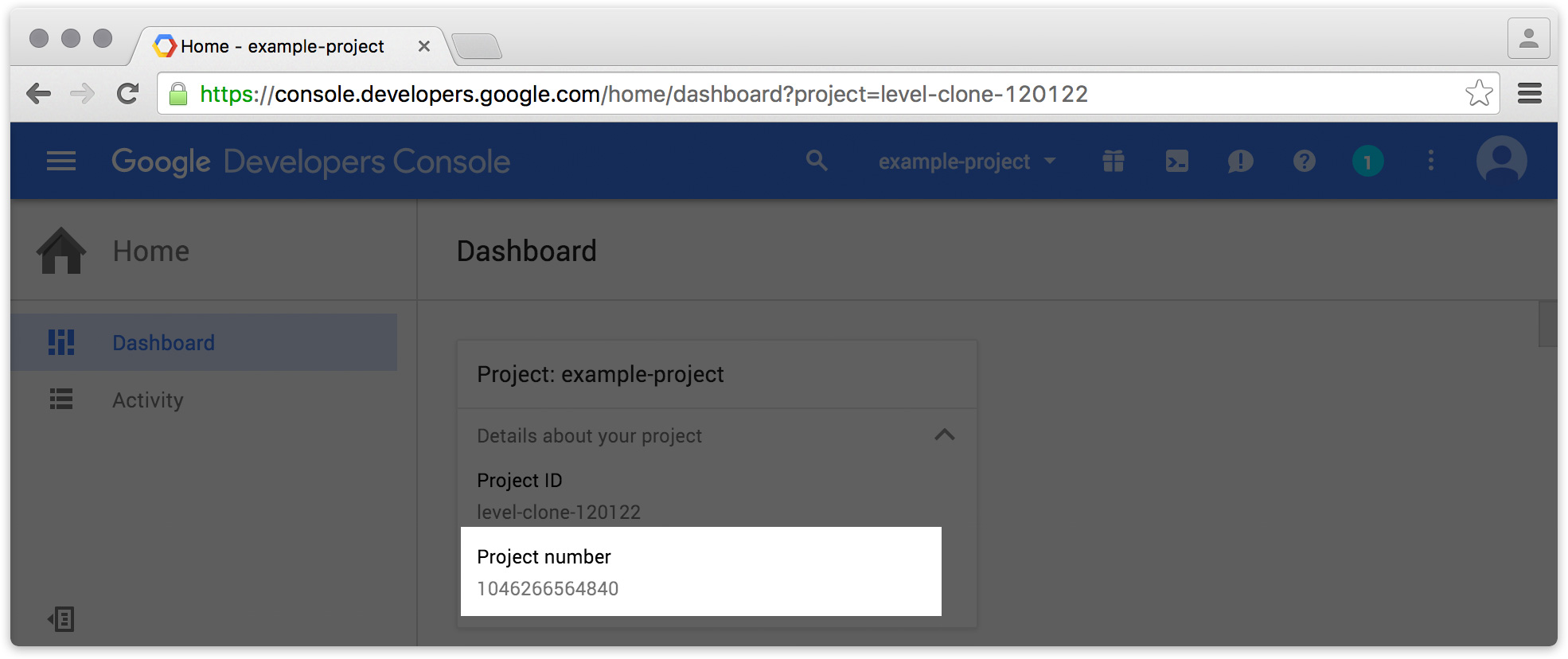Image resolution: width=1568 pixels, height=659 pixels.
Task: Launch Cloud Shell terminal icon
Action: pyautogui.click(x=1176, y=162)
